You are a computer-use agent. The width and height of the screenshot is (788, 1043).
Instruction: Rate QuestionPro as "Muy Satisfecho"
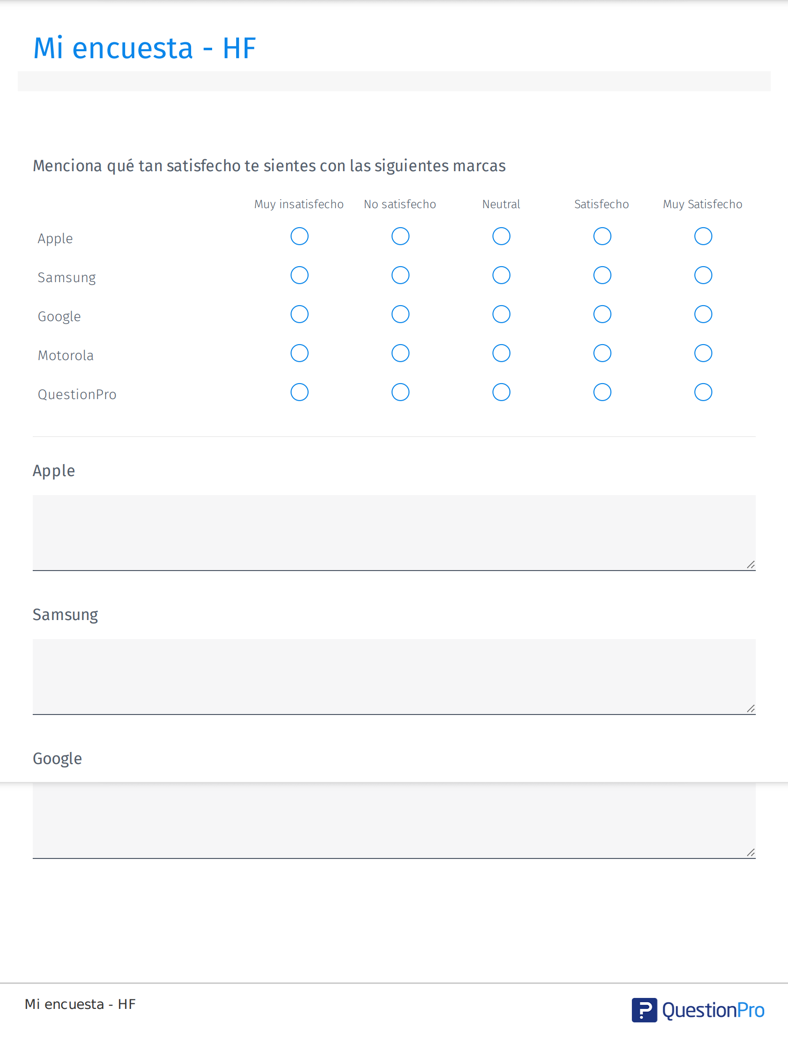[x=703, y=392]
